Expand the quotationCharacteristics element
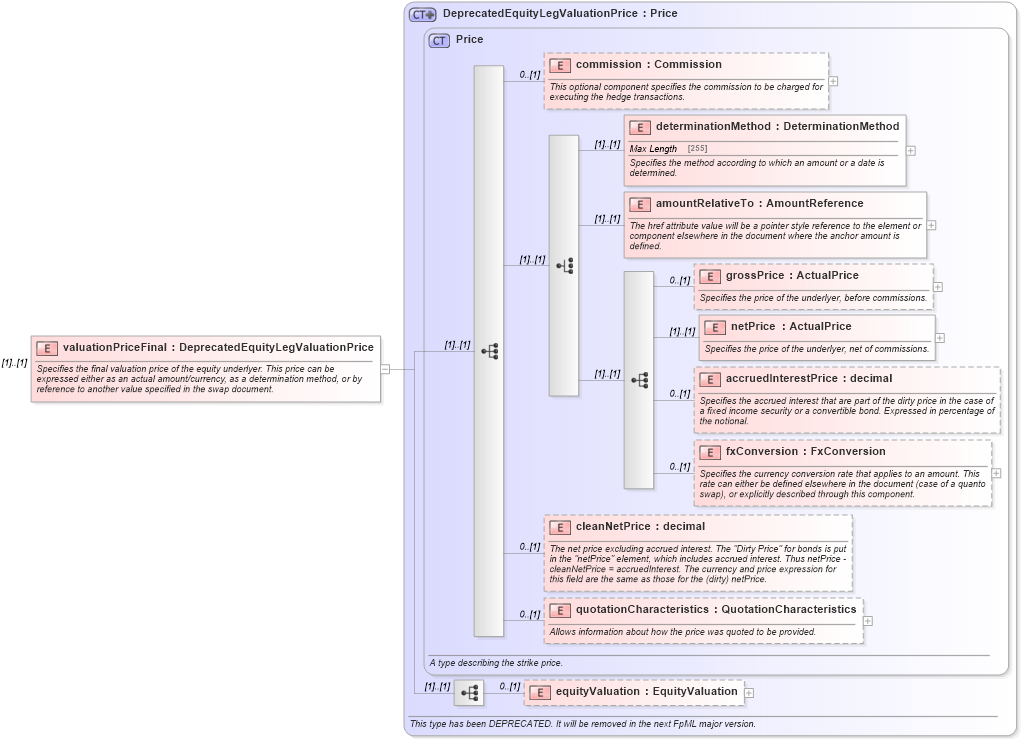Viewport: 1022px width, 739px height. point(868,621)
